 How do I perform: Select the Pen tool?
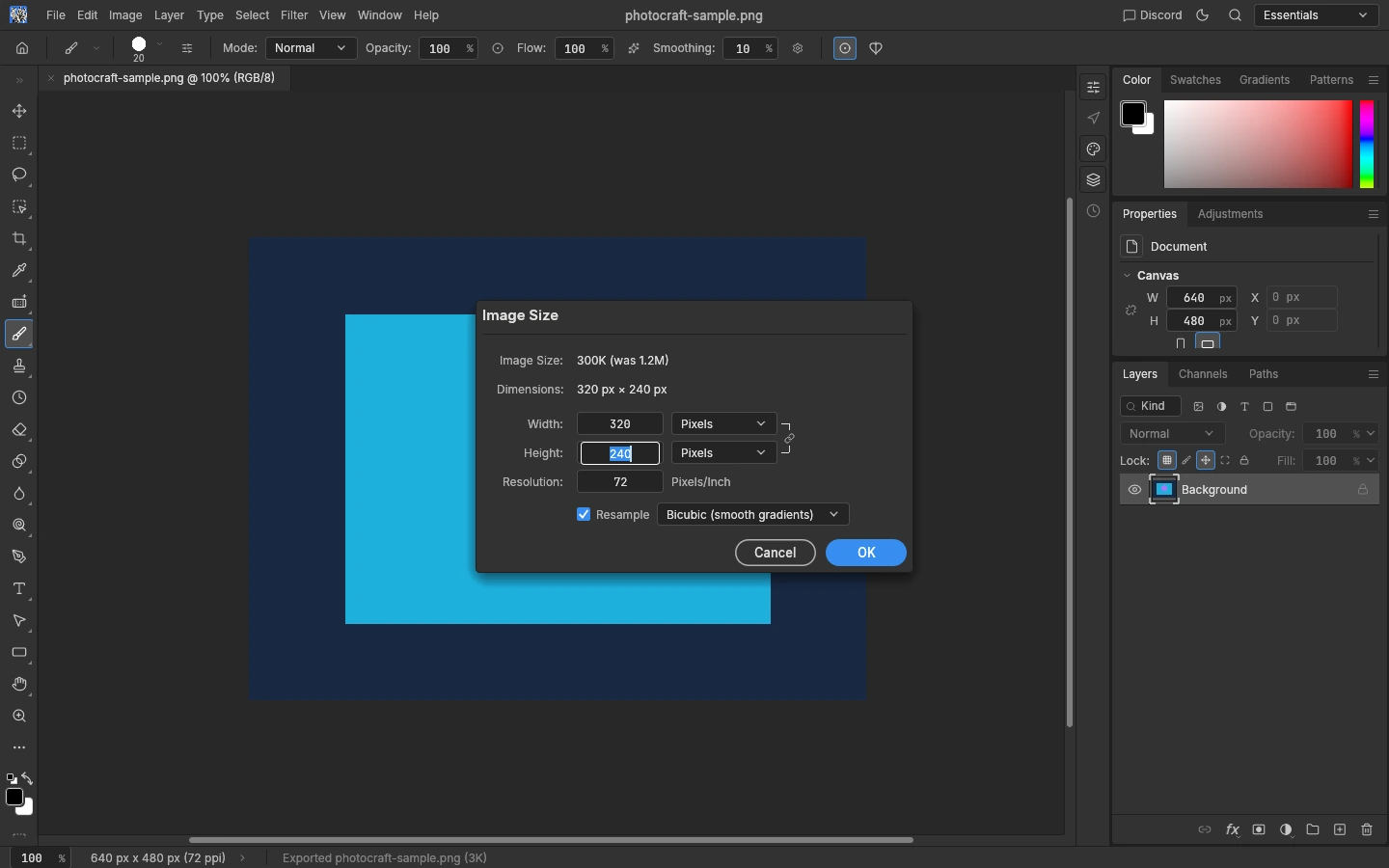[x=19, y=557]
